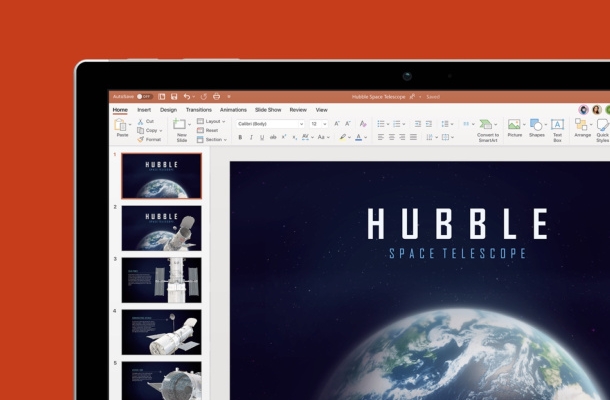Screen dimensions: 610x400
Task: Toggle Strikethrough formatting
Action: (273, 137)
